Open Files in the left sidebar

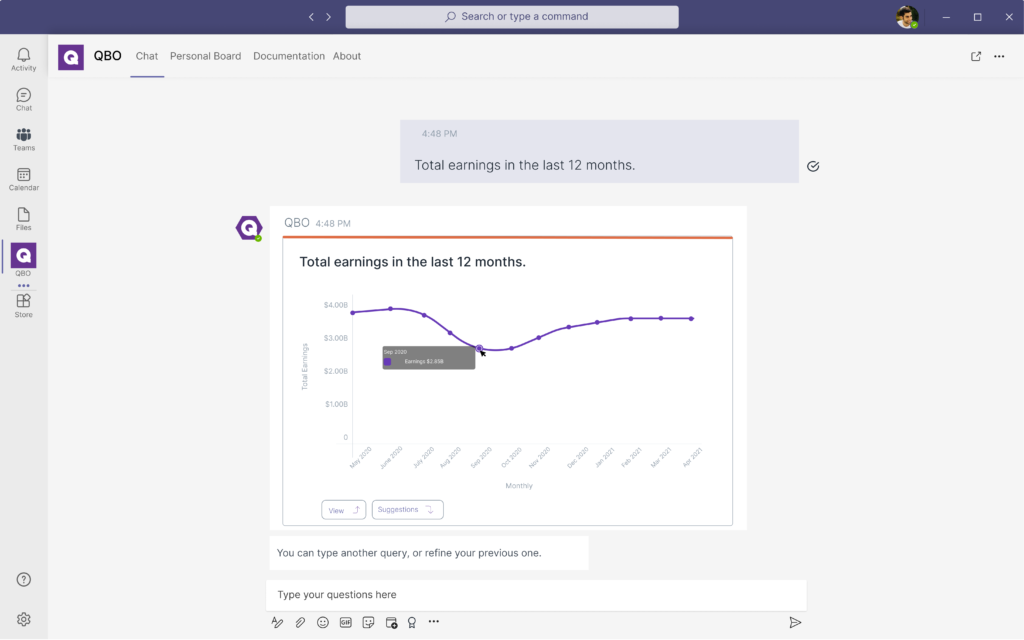[23, 218]
